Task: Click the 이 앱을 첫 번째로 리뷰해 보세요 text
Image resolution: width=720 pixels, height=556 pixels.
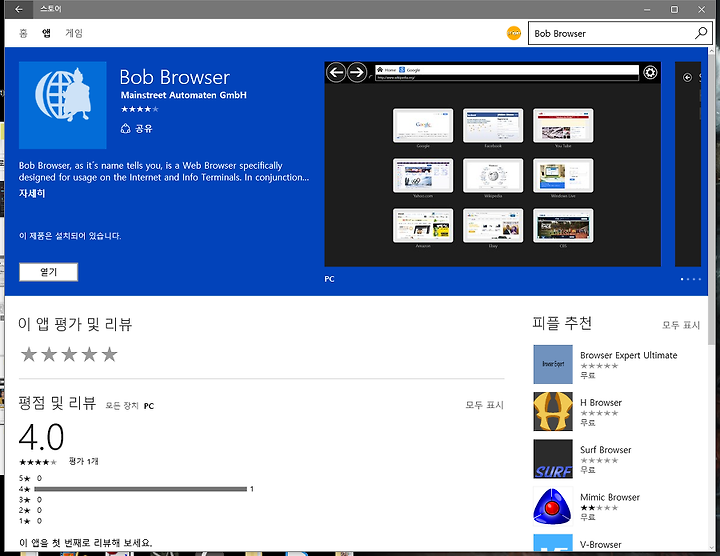Action: click(x=86, y=543)
